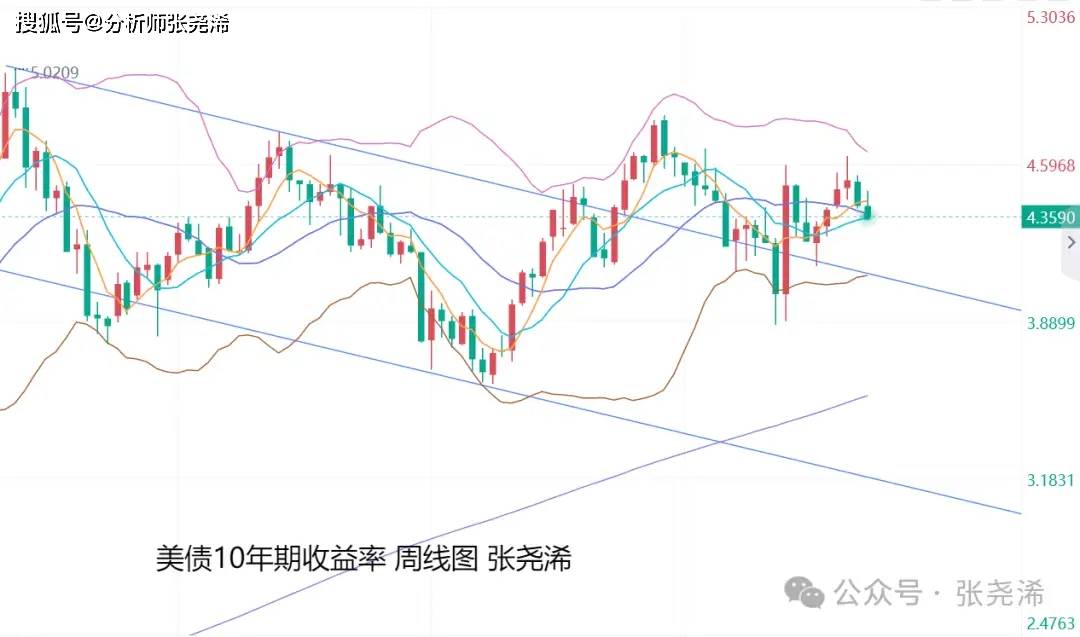Click the 4.5968 price axis label

(x=1050, y=165)
